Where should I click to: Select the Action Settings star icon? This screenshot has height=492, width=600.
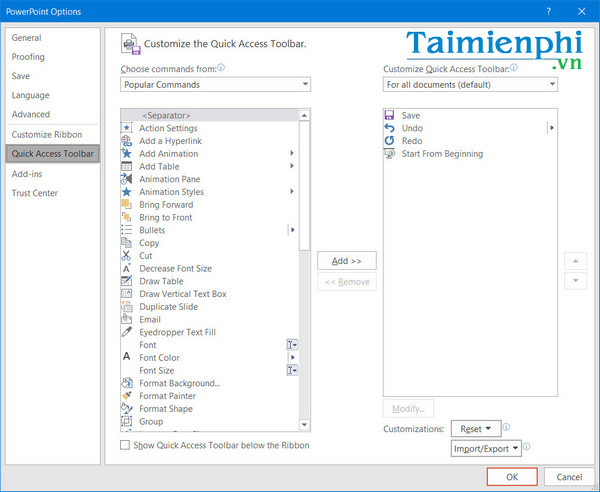[127, 128]
